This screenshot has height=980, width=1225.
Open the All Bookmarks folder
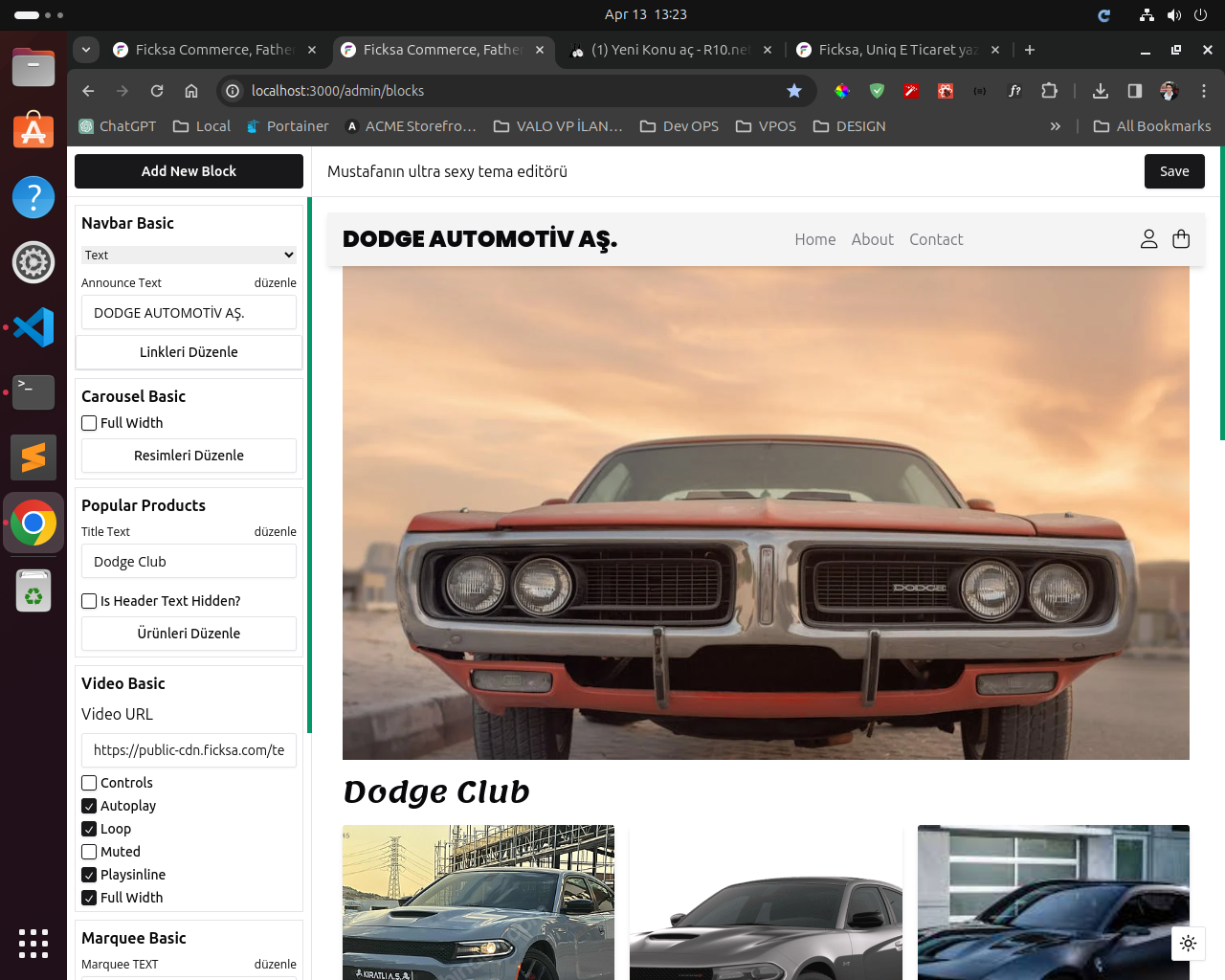click(1152, 126)
